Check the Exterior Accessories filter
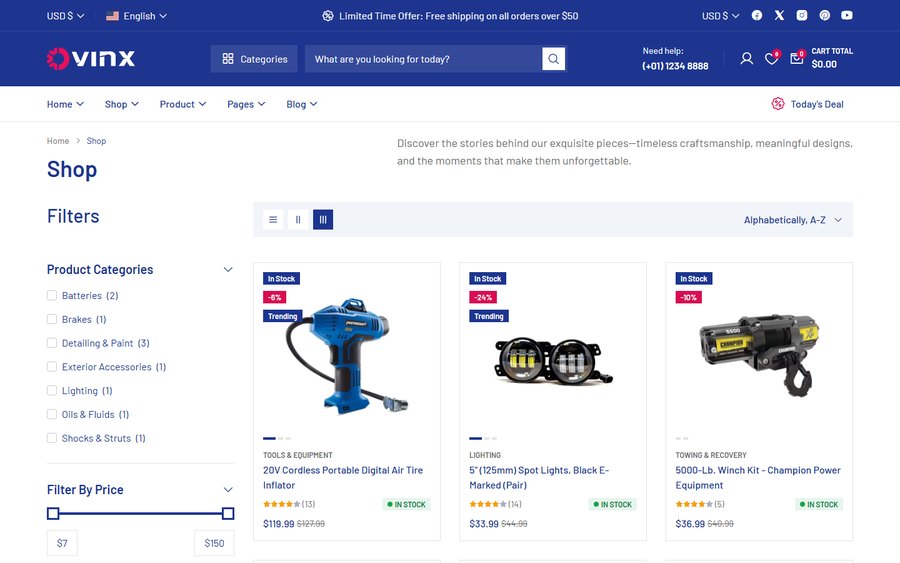 pyautogui.click(x=52, y=367)
